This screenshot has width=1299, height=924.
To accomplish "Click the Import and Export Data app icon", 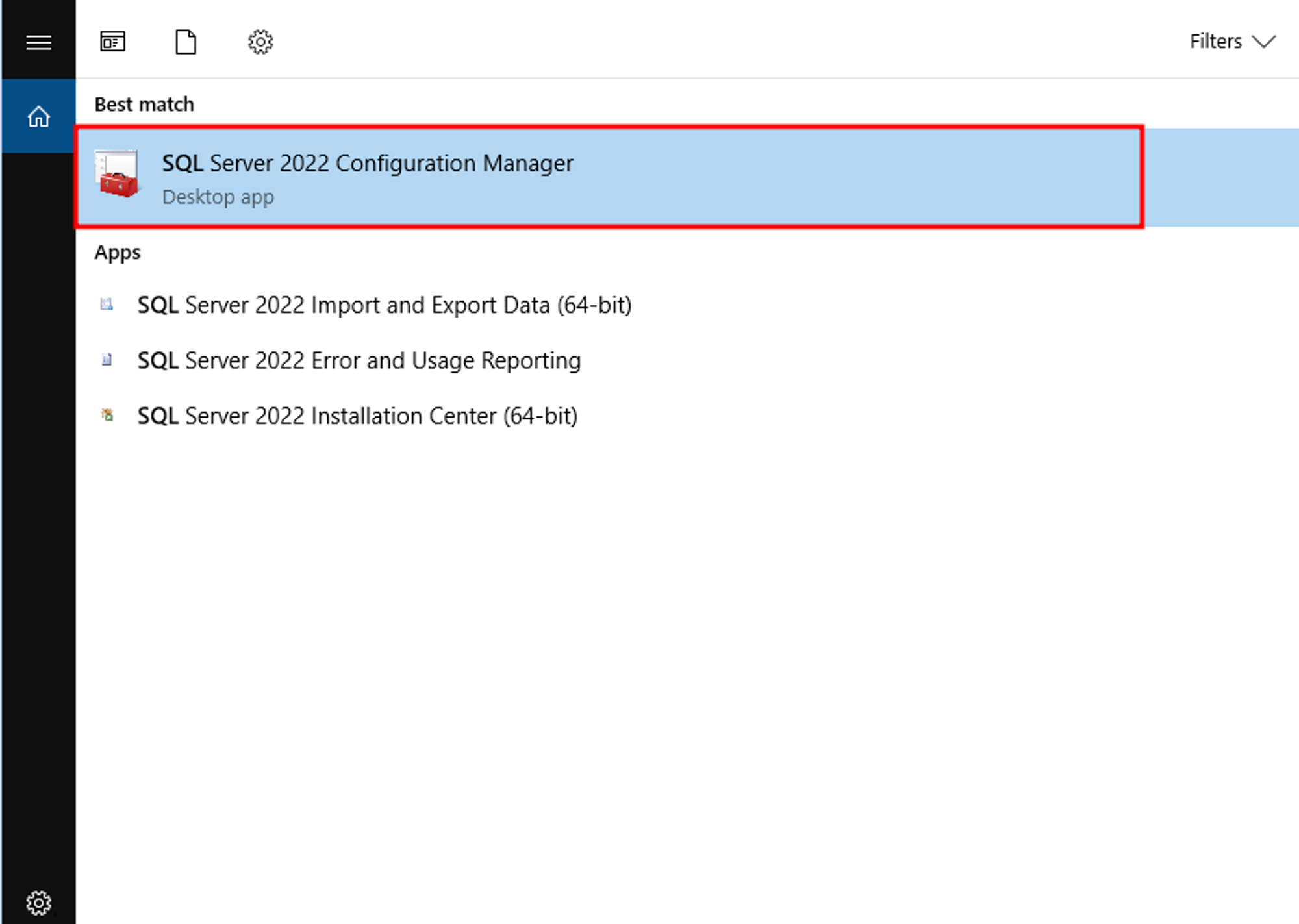I will (x=107, y=304).
